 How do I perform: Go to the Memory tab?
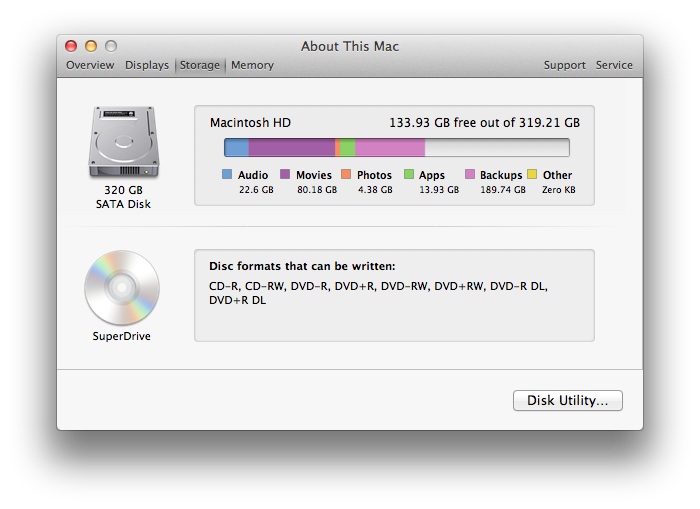coord(252,65)
